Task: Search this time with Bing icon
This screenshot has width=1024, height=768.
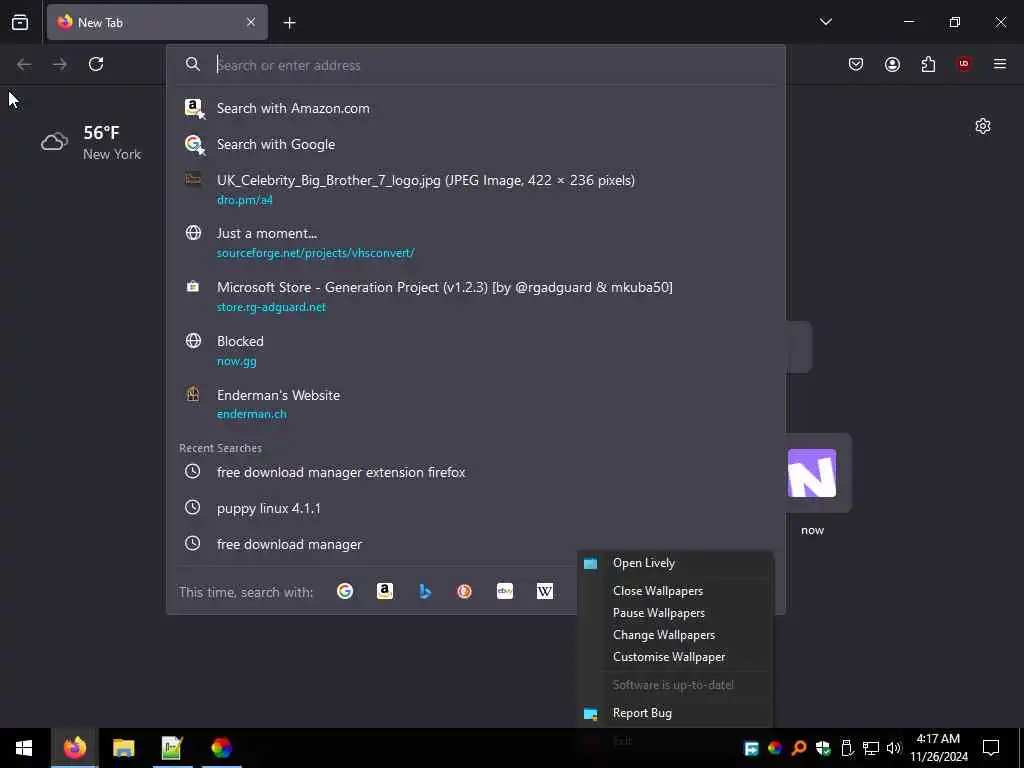Action: point(425,591)
